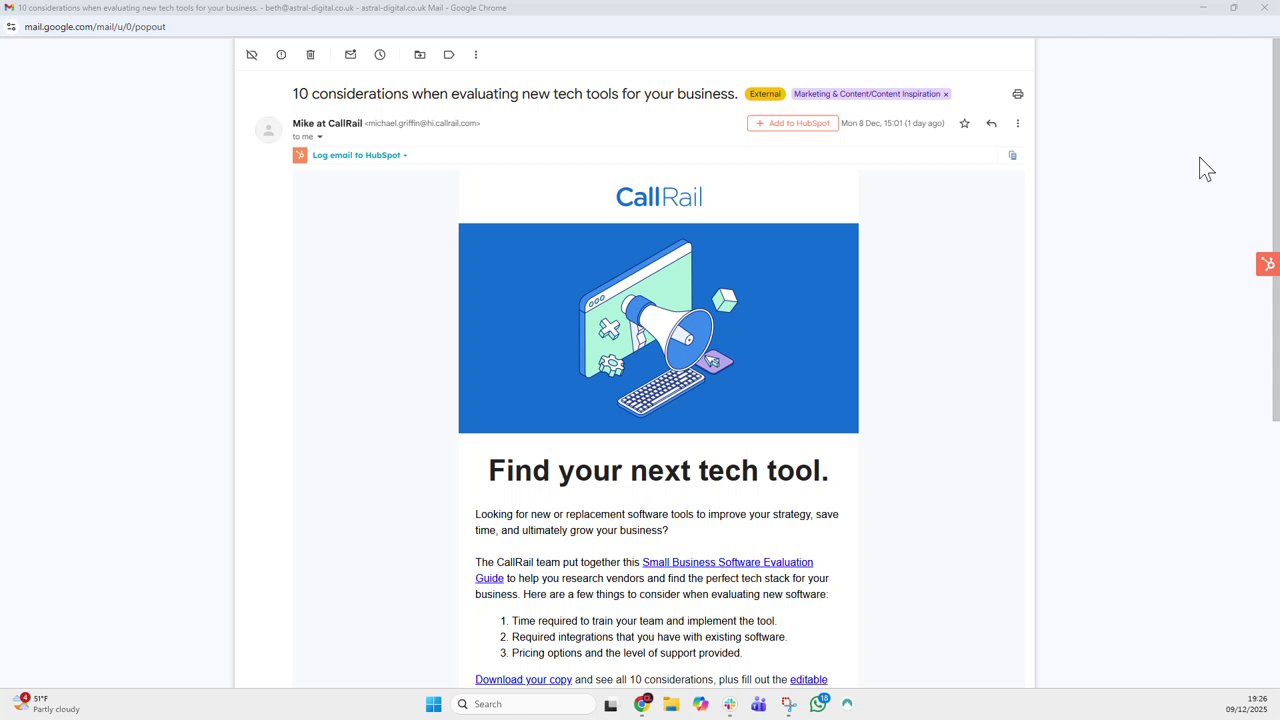Image resolution: width=1280 pixels, height=720 pixels.
Task: Click the Marketing & Content/Content Inspiration label
Action: 866,94
